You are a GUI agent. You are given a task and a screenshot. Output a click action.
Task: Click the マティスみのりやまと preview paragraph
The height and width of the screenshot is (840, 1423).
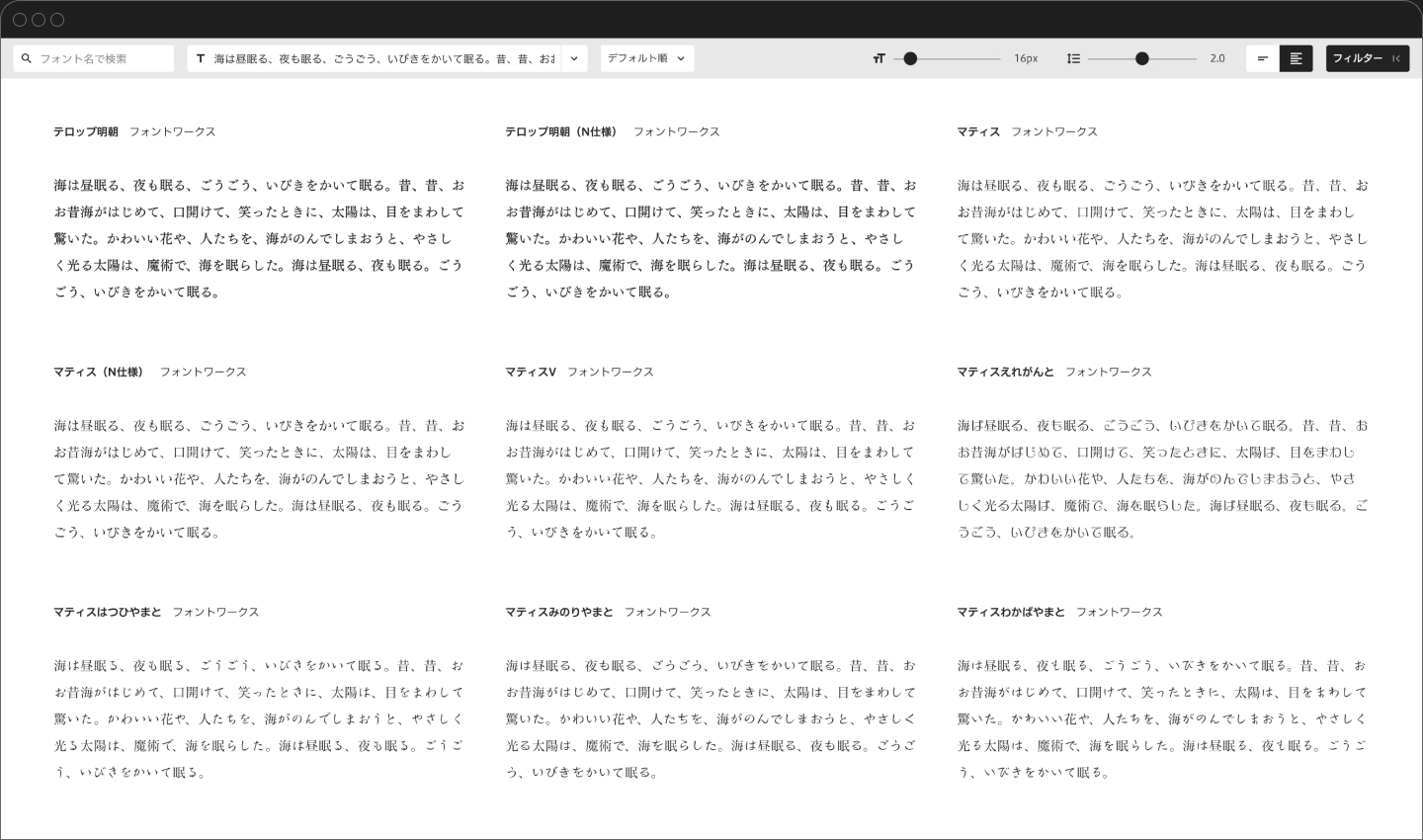coord(711,718)
